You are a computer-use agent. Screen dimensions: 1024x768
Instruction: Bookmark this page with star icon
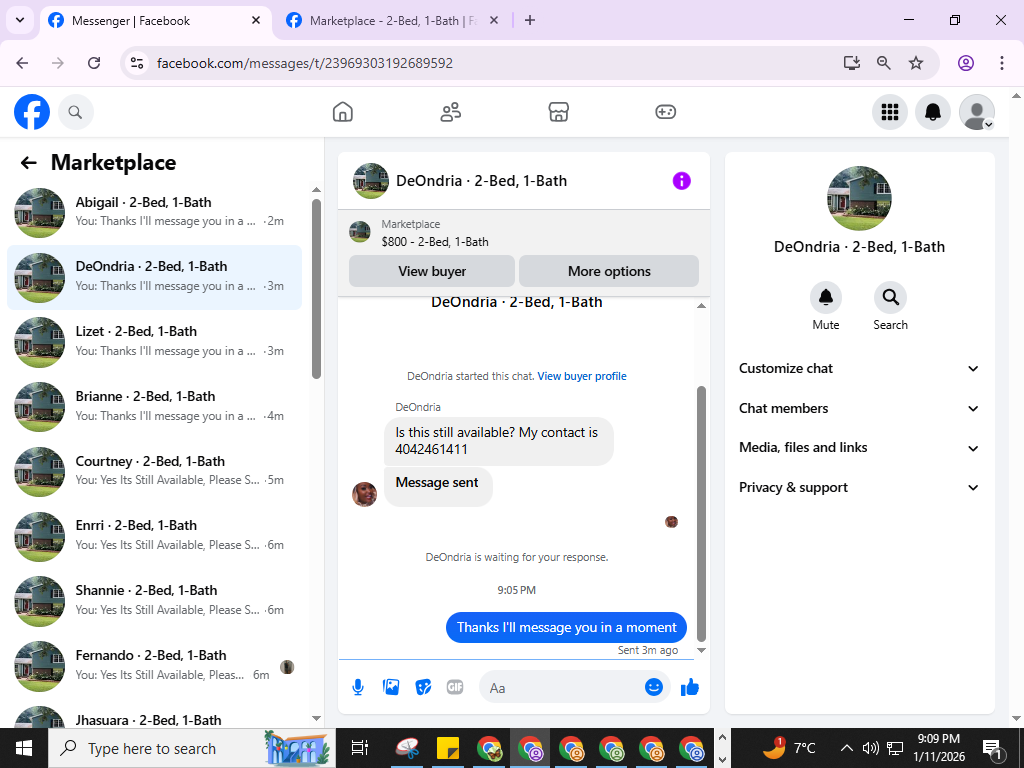[916, 63]
